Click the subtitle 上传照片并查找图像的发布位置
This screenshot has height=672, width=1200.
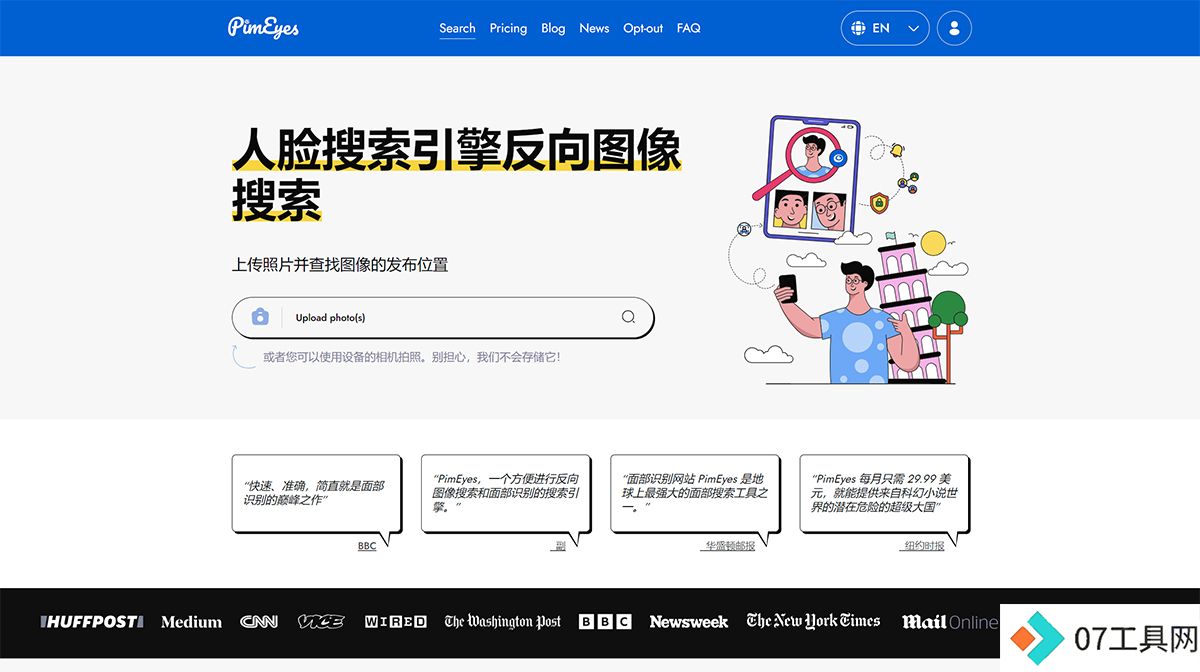coord(340,265)
